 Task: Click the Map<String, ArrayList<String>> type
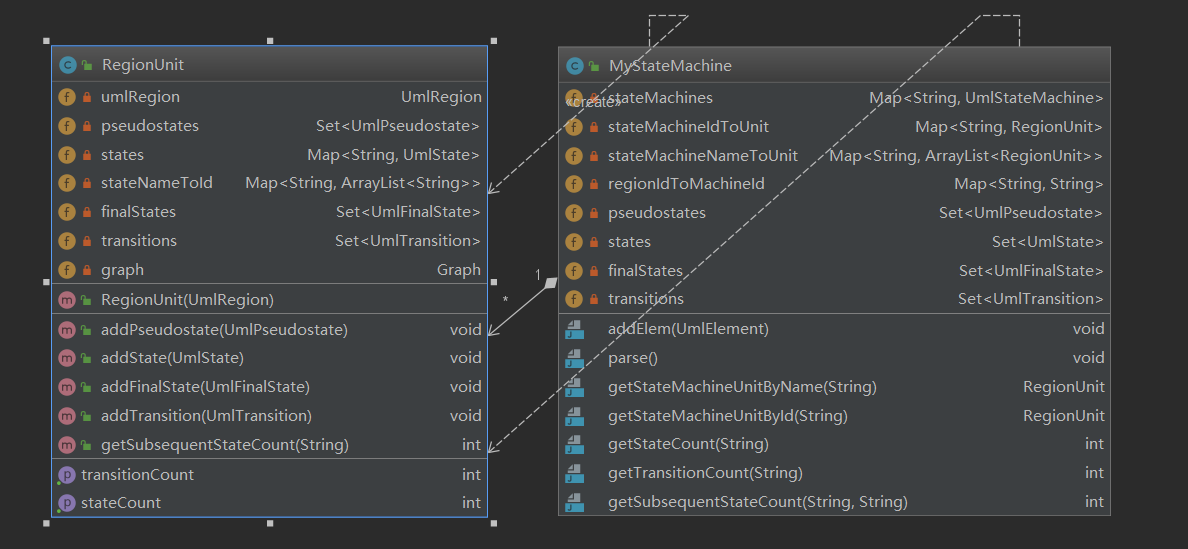click(x=363, y=183)
